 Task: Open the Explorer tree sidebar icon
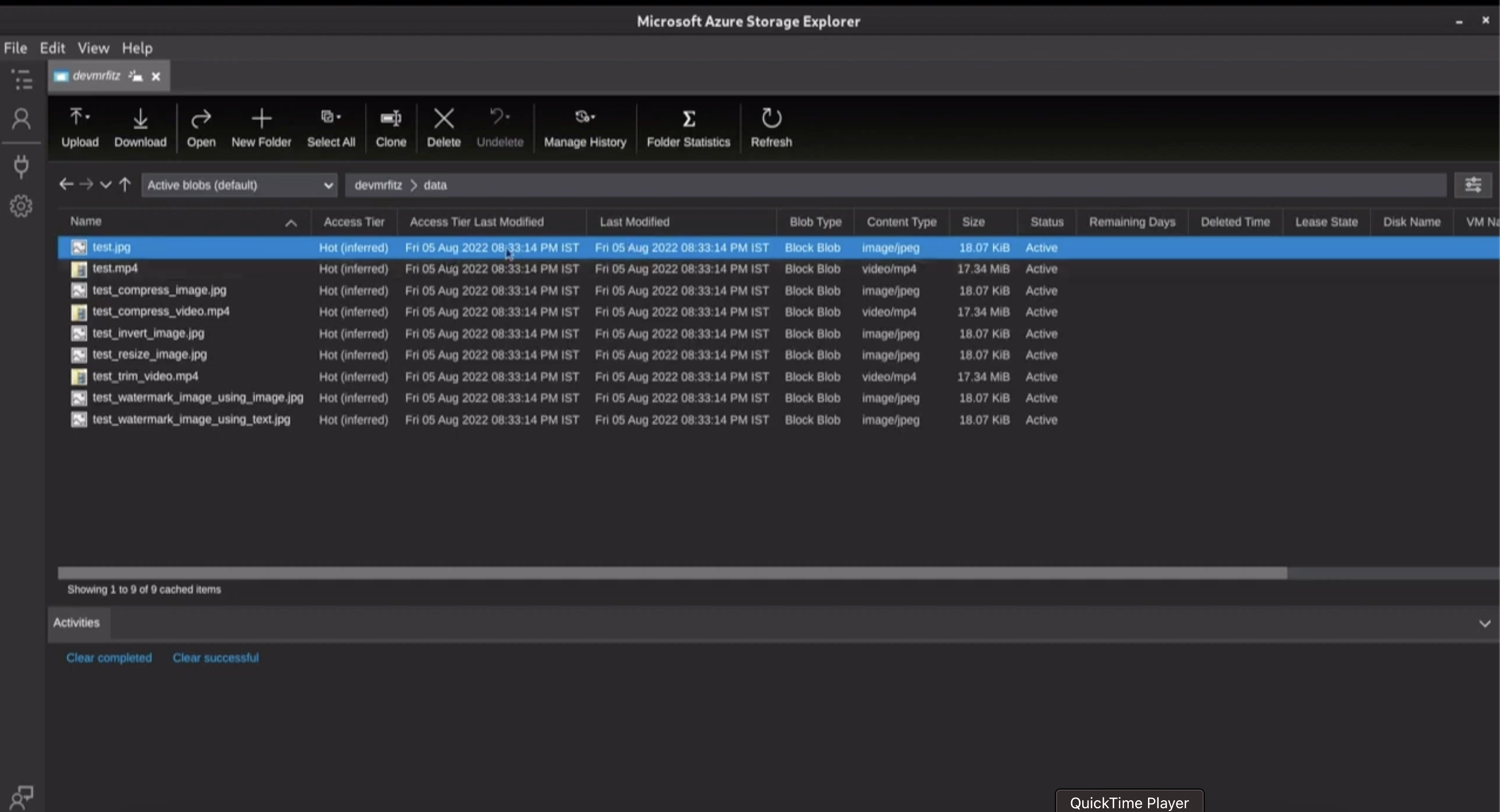point(21,79)
